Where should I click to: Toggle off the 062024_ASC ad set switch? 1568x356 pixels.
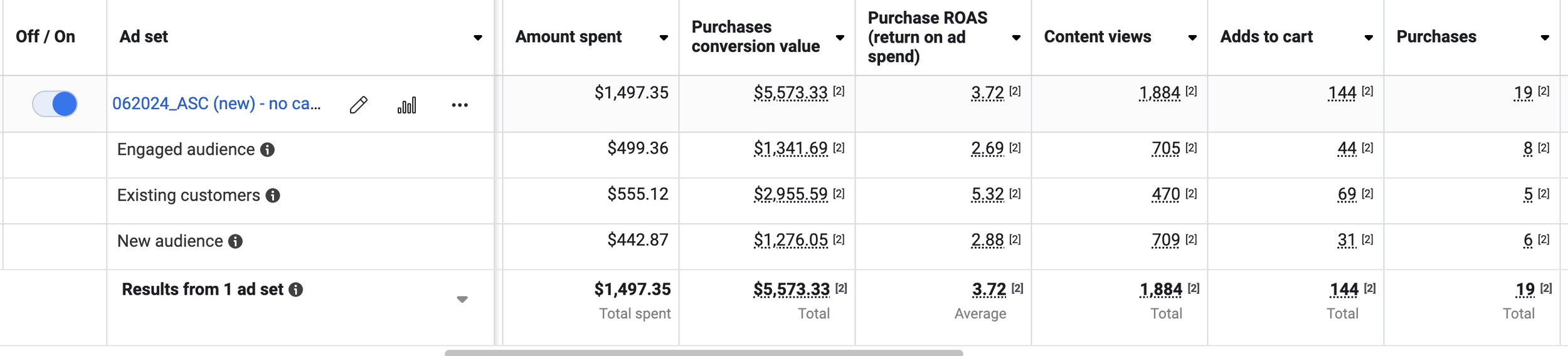[55, 104]
